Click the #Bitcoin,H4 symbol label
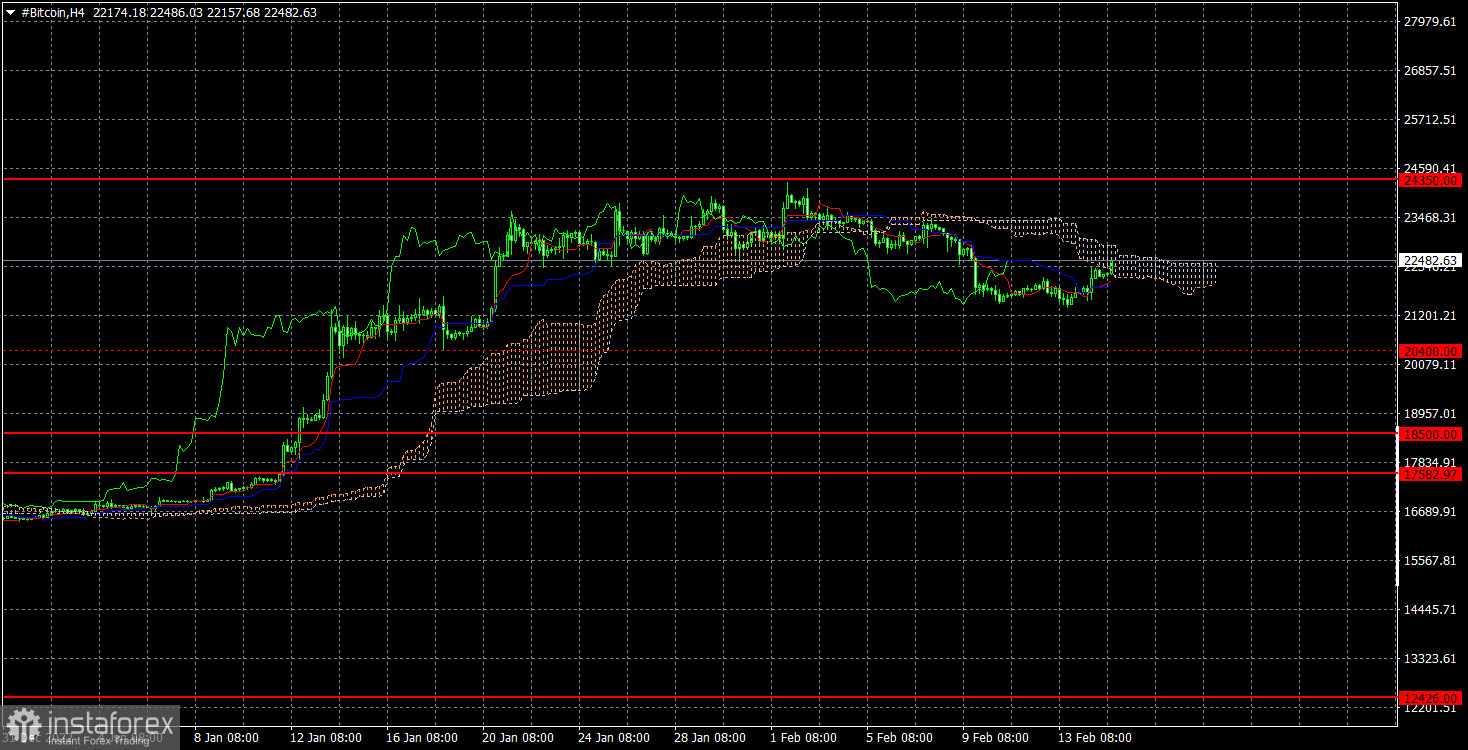This screenshot has width=1468, height=750. click(52, 12)
